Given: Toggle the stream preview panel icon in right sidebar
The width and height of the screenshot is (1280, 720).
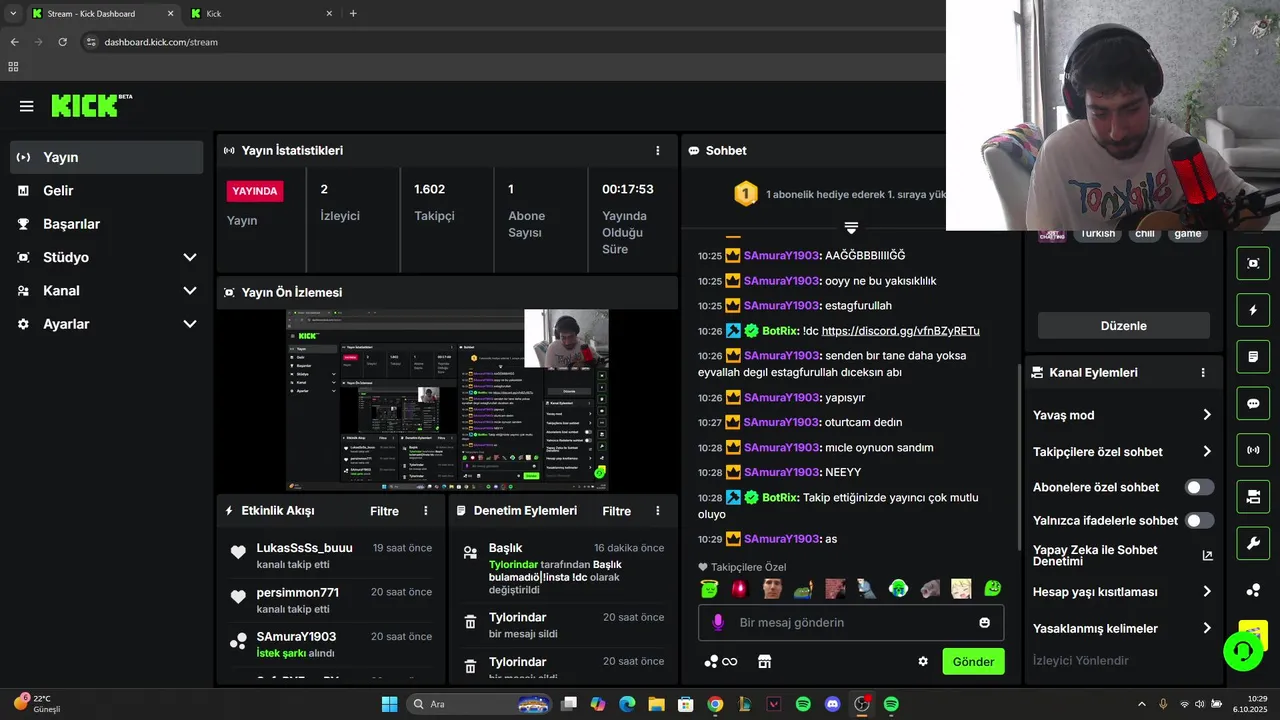Looking at the screenshot, I should pos(1253,263).
